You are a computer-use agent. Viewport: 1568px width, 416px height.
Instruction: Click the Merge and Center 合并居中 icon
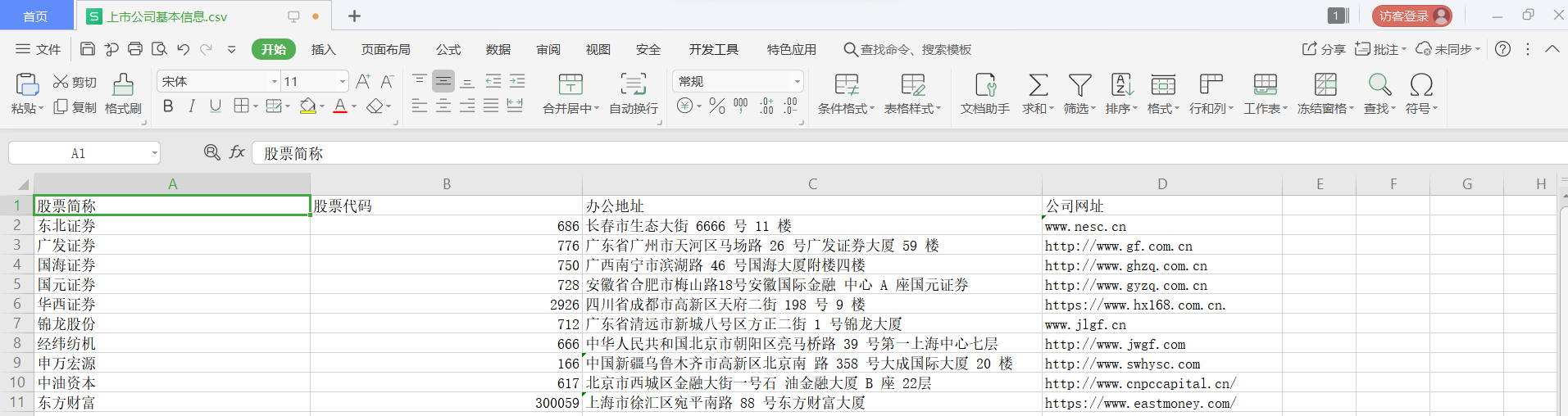point(570,84)
